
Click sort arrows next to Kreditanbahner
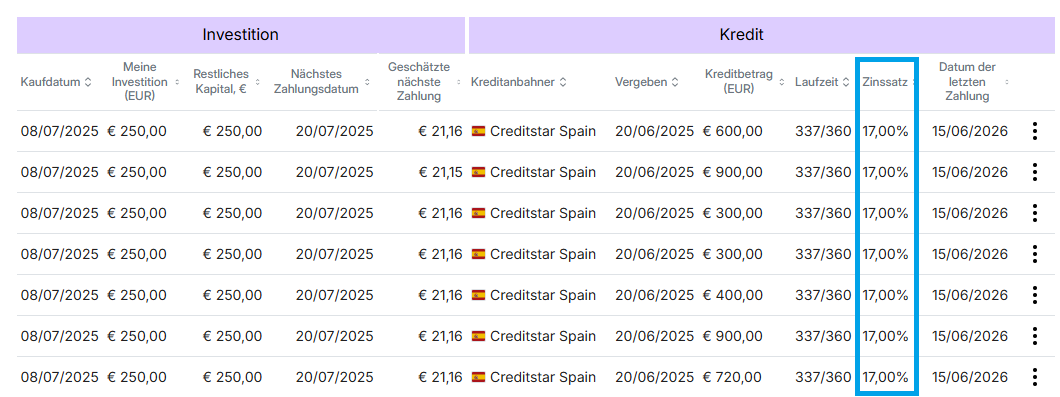point(563,82)
